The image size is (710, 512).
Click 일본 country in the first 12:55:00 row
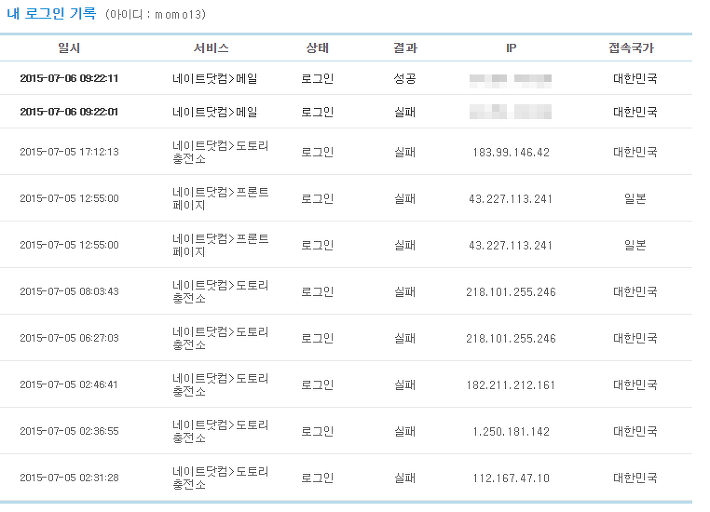(x=635, y=198)
